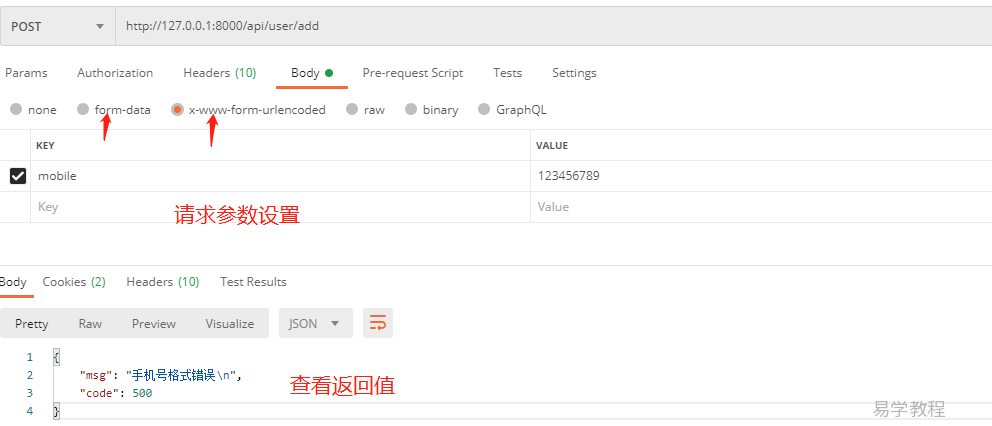Image resolution: width=992 pixels, height=426 pixels.
Task: Click the "code" key in response
Action: pyautogui.click(x=97, y=393)
